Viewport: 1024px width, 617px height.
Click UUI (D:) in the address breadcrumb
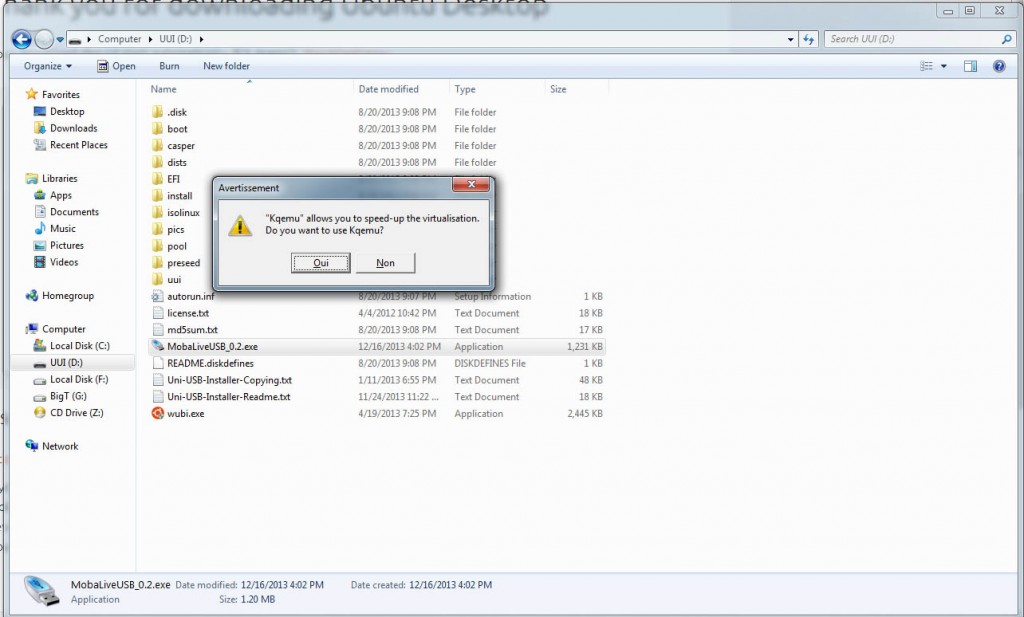tap(176, 39)
